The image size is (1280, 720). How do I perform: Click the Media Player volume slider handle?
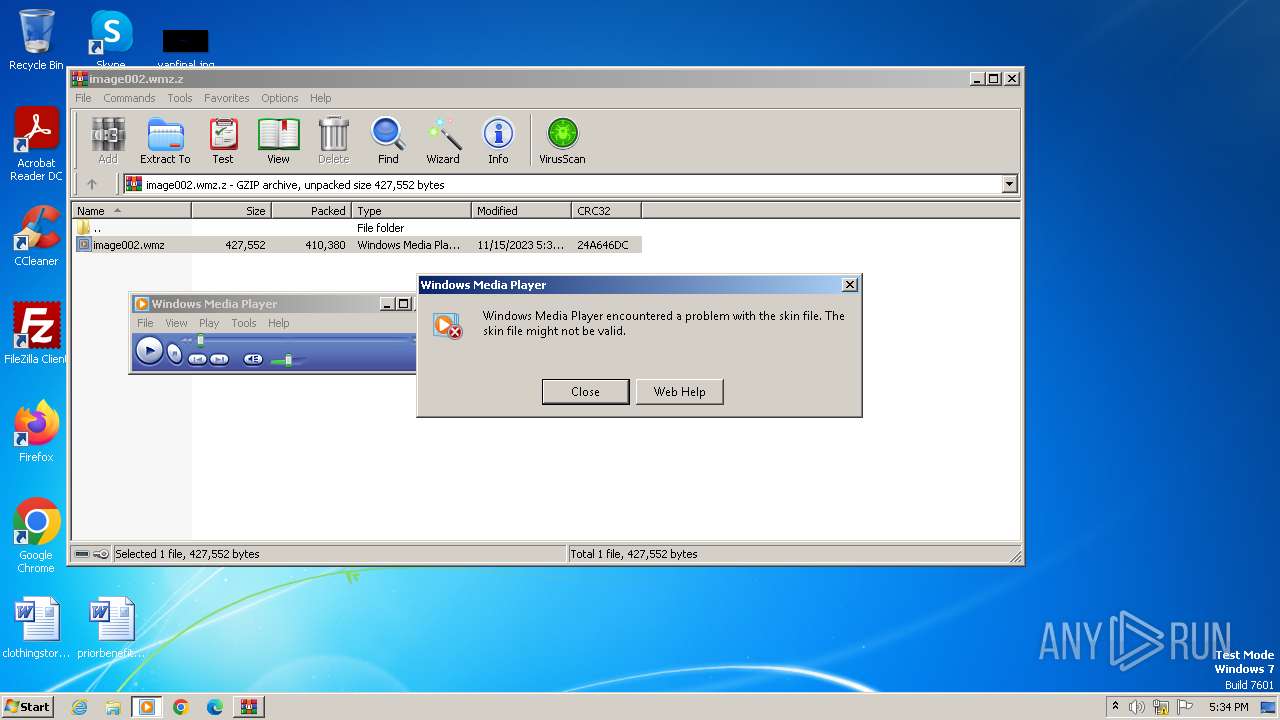pos(288,360)
